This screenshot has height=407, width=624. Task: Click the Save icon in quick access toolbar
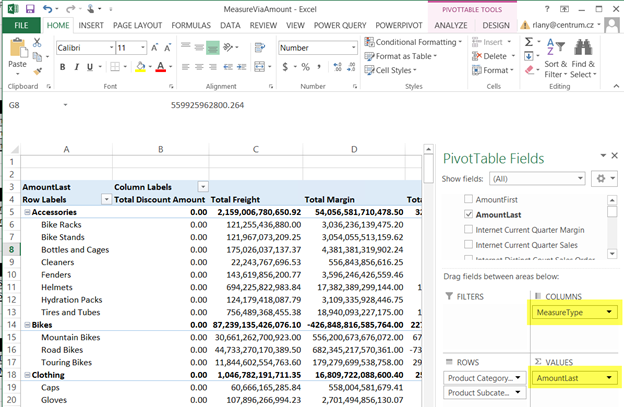coord(30,9)
